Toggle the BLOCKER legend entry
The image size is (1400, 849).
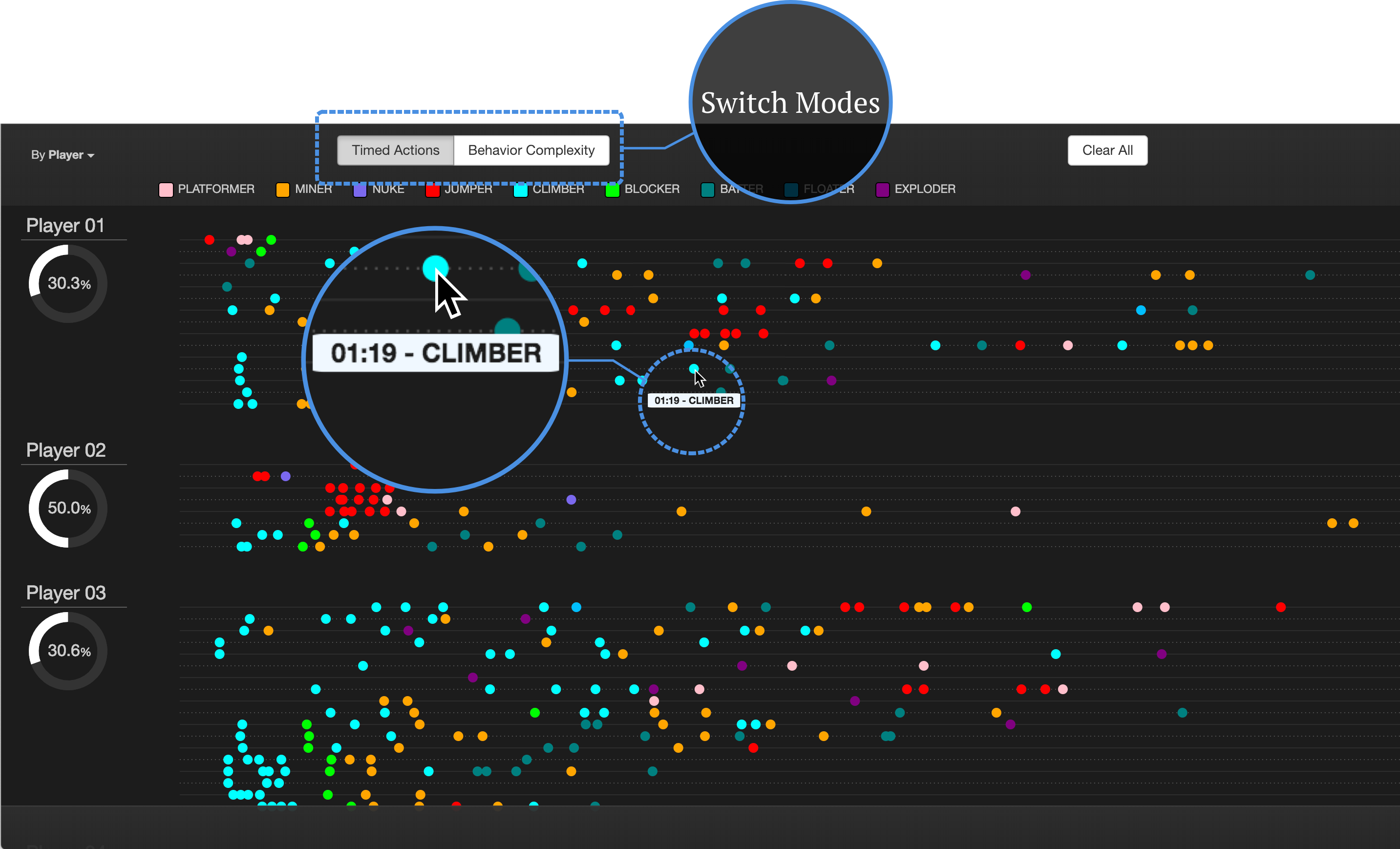pos(643,189)
